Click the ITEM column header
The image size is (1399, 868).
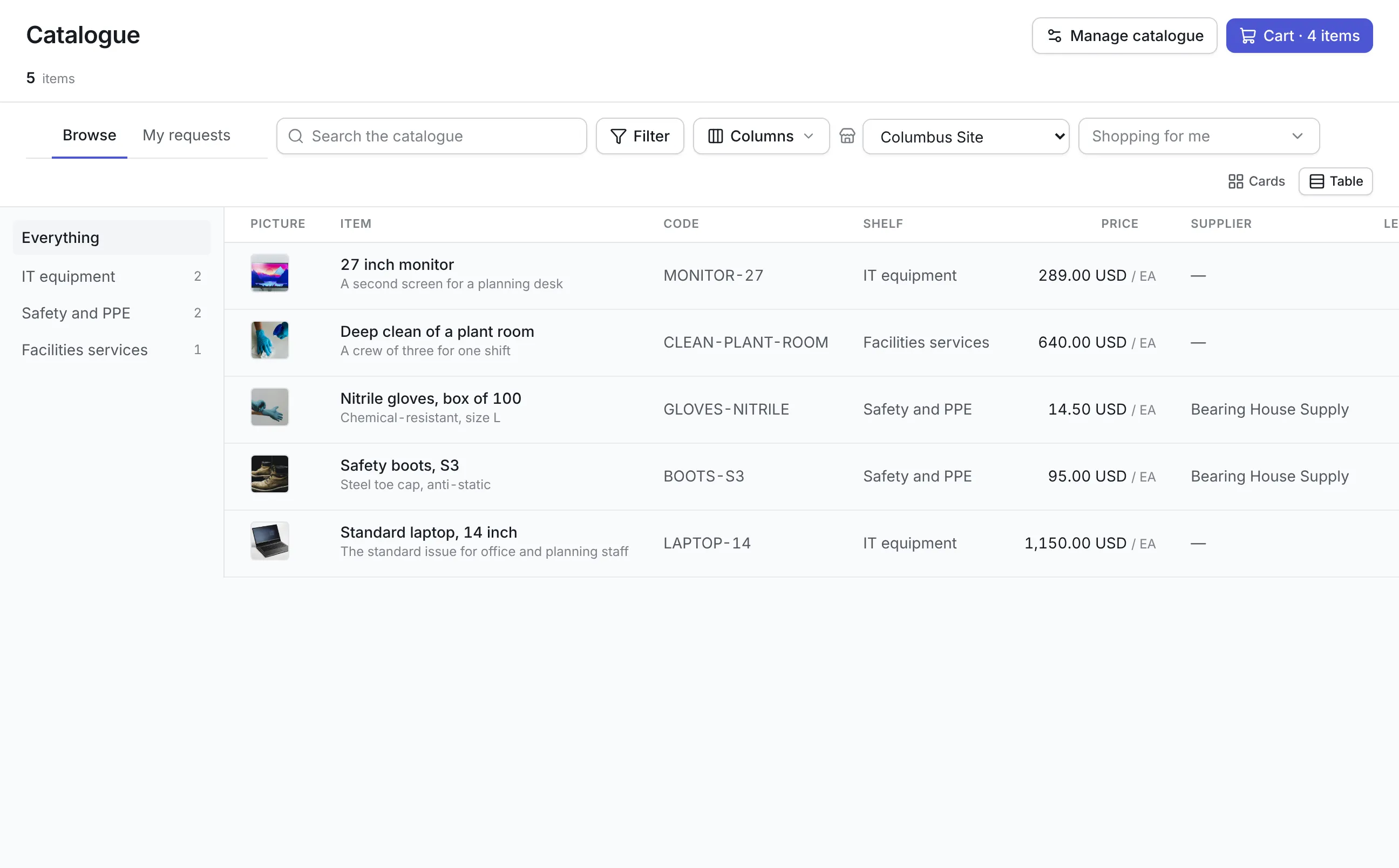(x=356, y=224)
